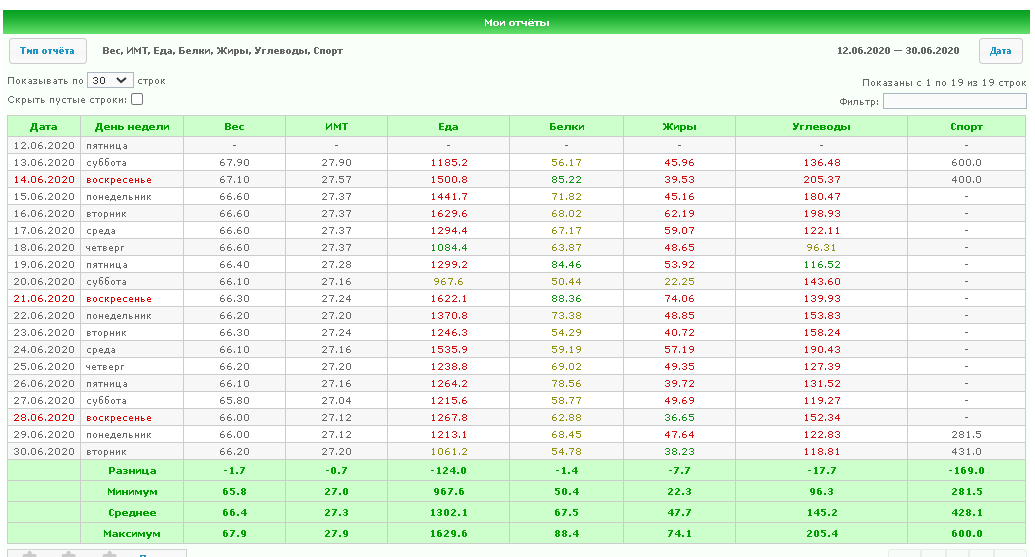Image resolution: width=1035 pixels, height=557 pixels.
Task: Click the Максимум summary row label
Action: point(132,534)
